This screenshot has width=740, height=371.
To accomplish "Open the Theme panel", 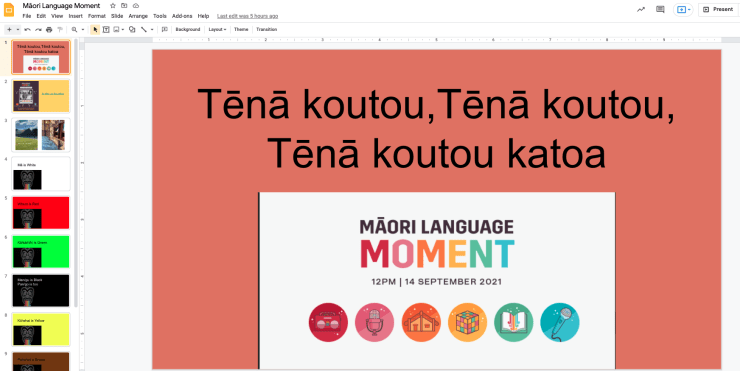I will tap(241, 29).
